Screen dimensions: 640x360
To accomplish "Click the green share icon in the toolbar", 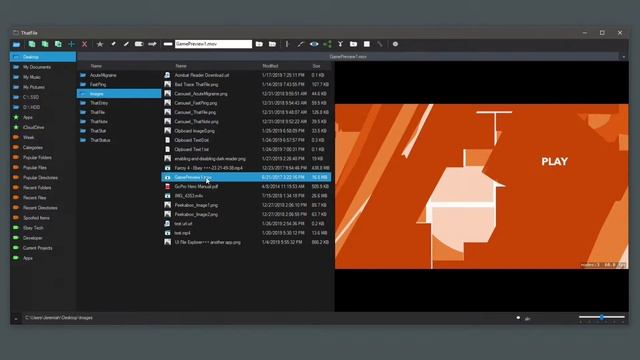I will point(327,44).
